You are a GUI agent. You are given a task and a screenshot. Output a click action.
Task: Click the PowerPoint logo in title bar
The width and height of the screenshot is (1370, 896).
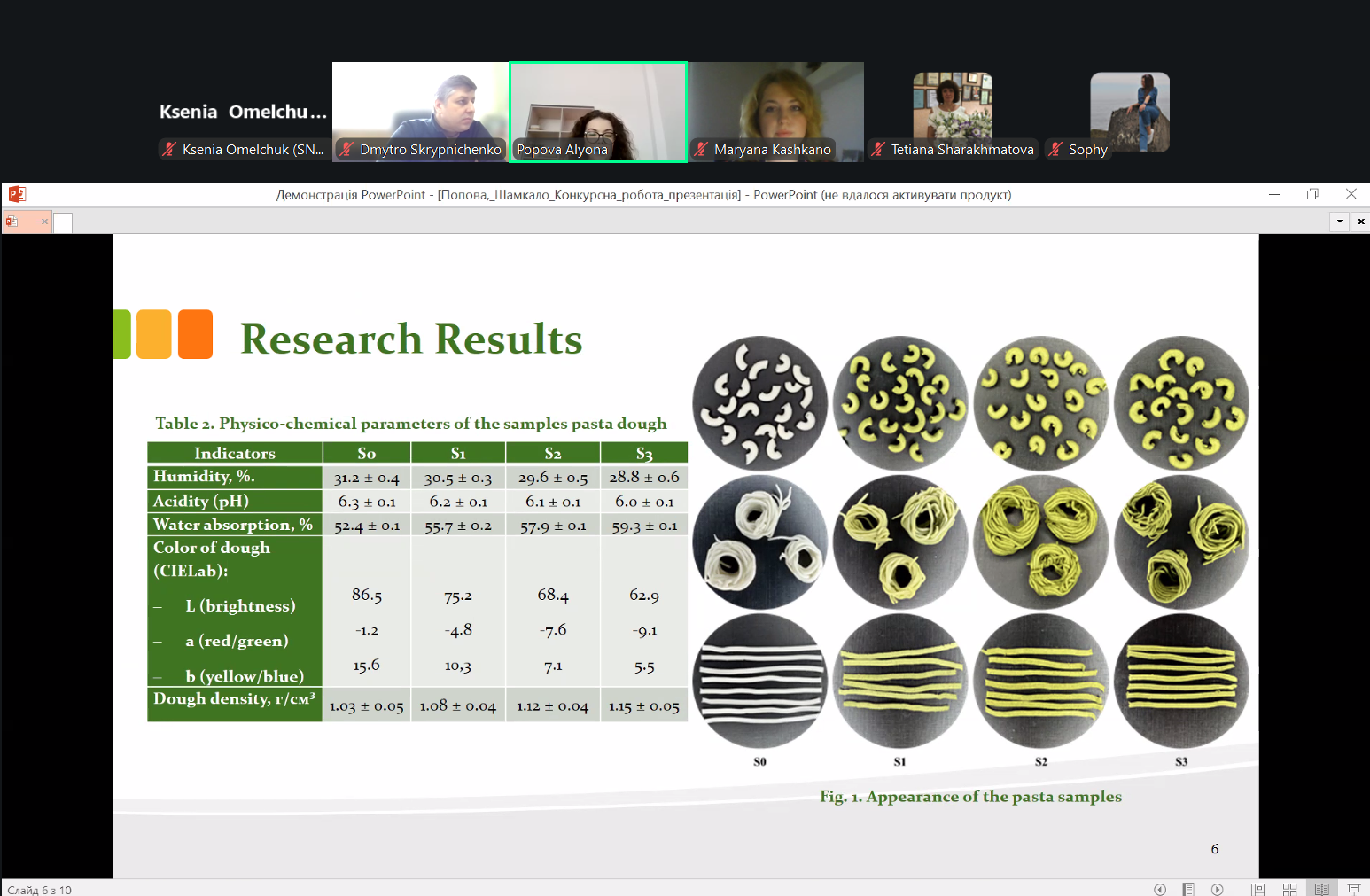(16, 194)
